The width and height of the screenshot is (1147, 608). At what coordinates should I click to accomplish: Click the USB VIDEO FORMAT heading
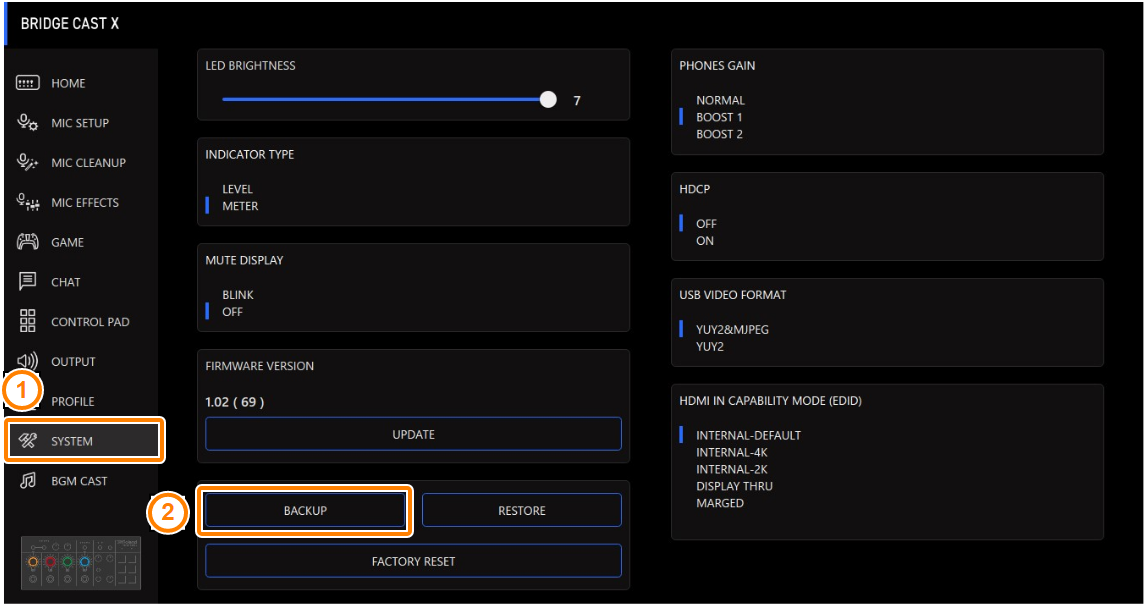pyautogui.click(x=732, y=295)
